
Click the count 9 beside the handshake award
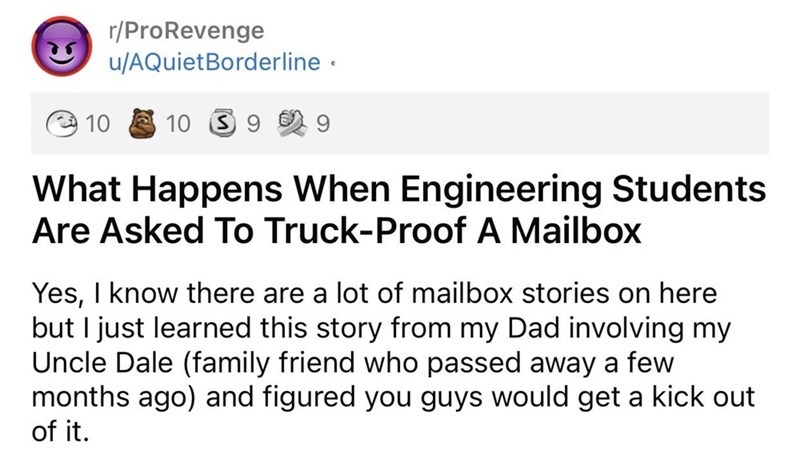coord(323,124)
